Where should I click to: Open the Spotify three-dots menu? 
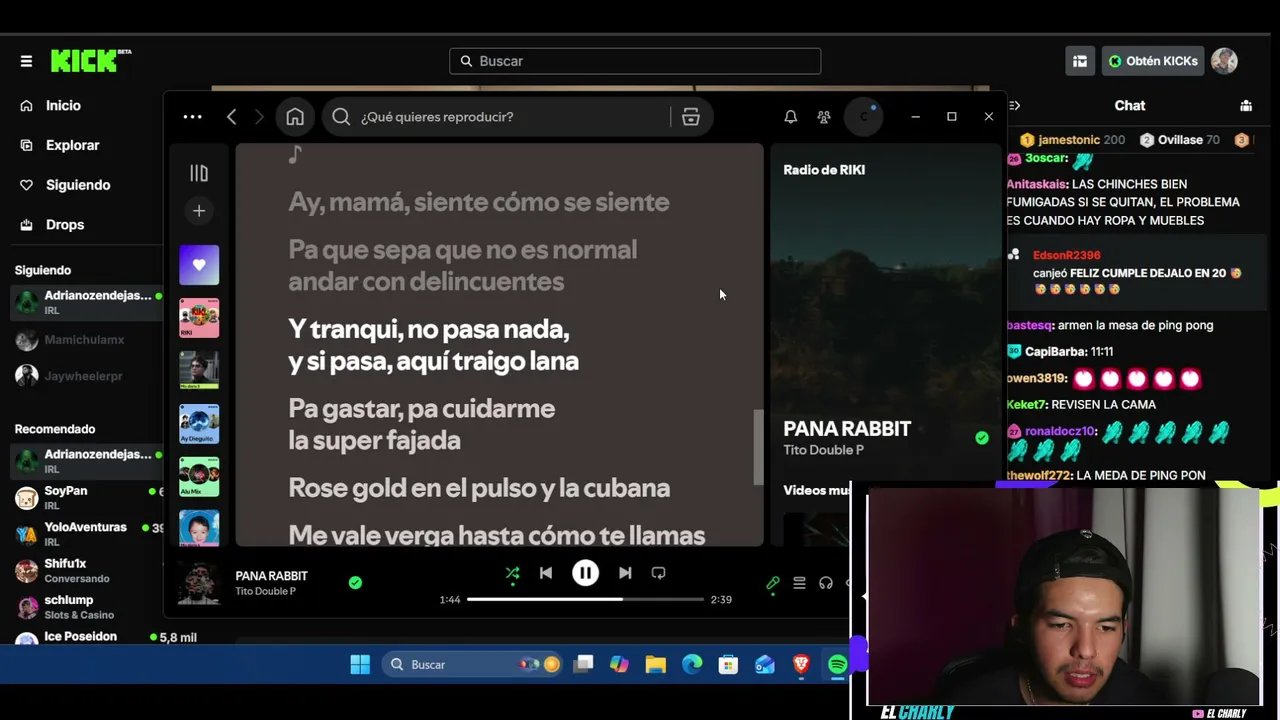(192, 117)
